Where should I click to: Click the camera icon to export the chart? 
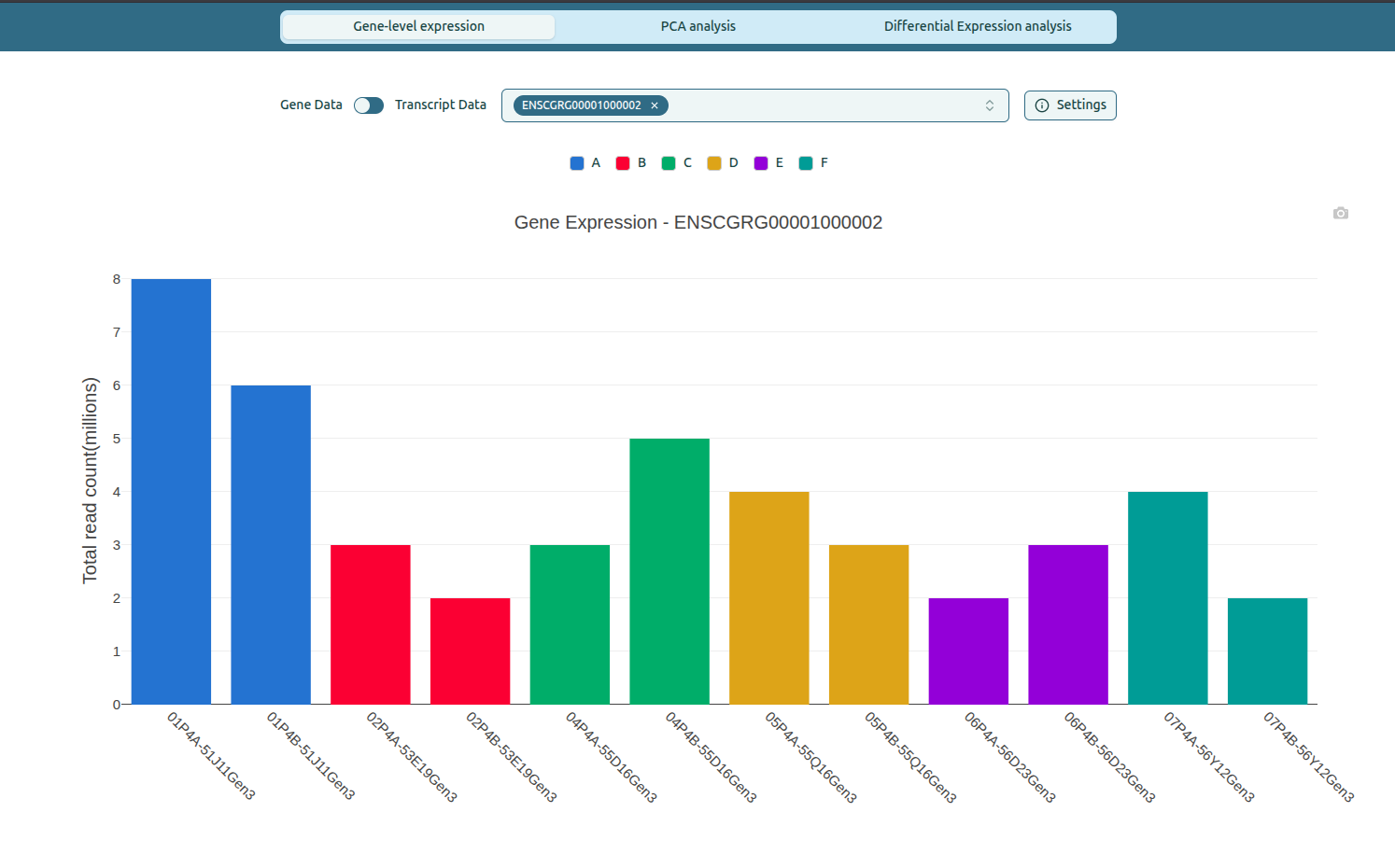(1340, 213)
